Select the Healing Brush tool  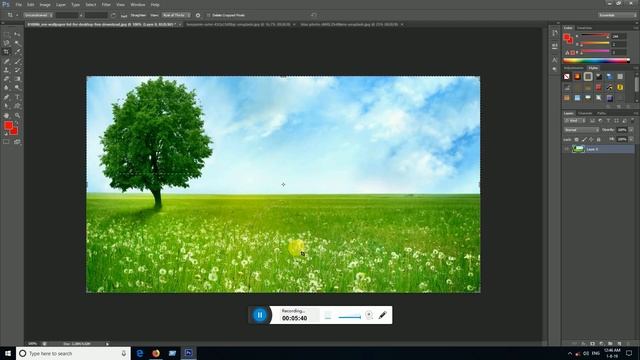pyautogui.click(x=6, y=61)
